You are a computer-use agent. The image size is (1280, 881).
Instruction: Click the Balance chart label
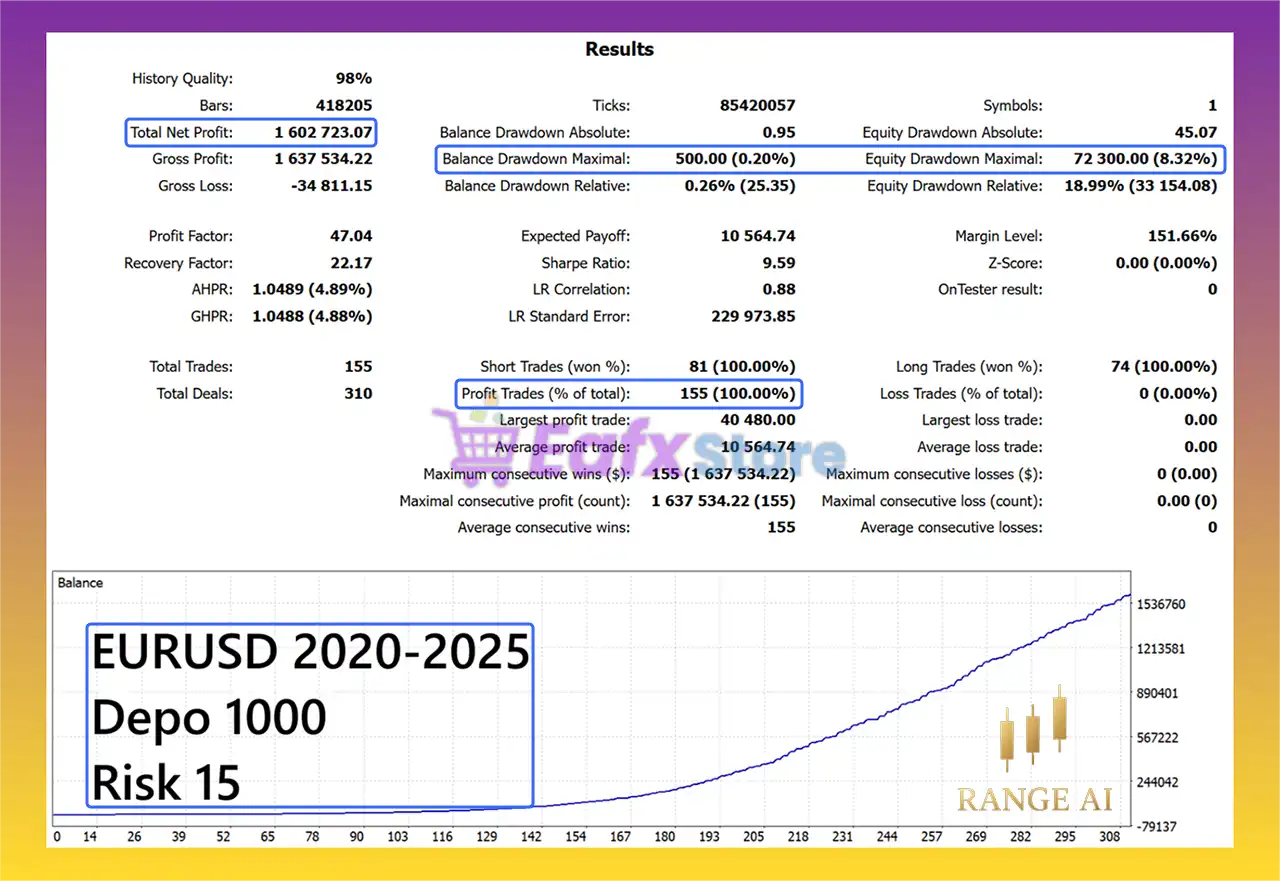pos(80,583)
